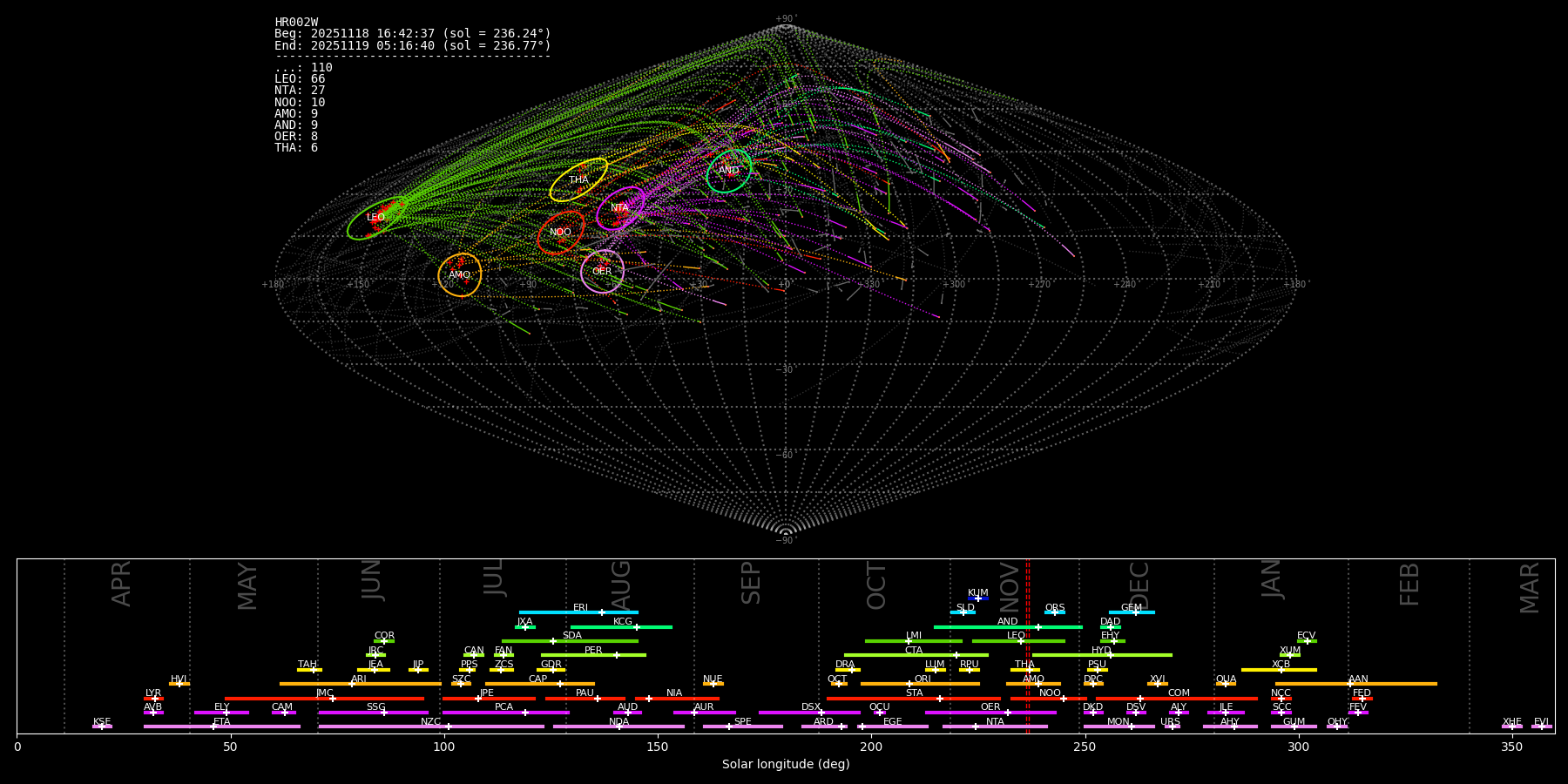This screenshot has width=1568, height=784.
Task: Click the KCG shower bar in timeline
Action: tap(621, 626)
